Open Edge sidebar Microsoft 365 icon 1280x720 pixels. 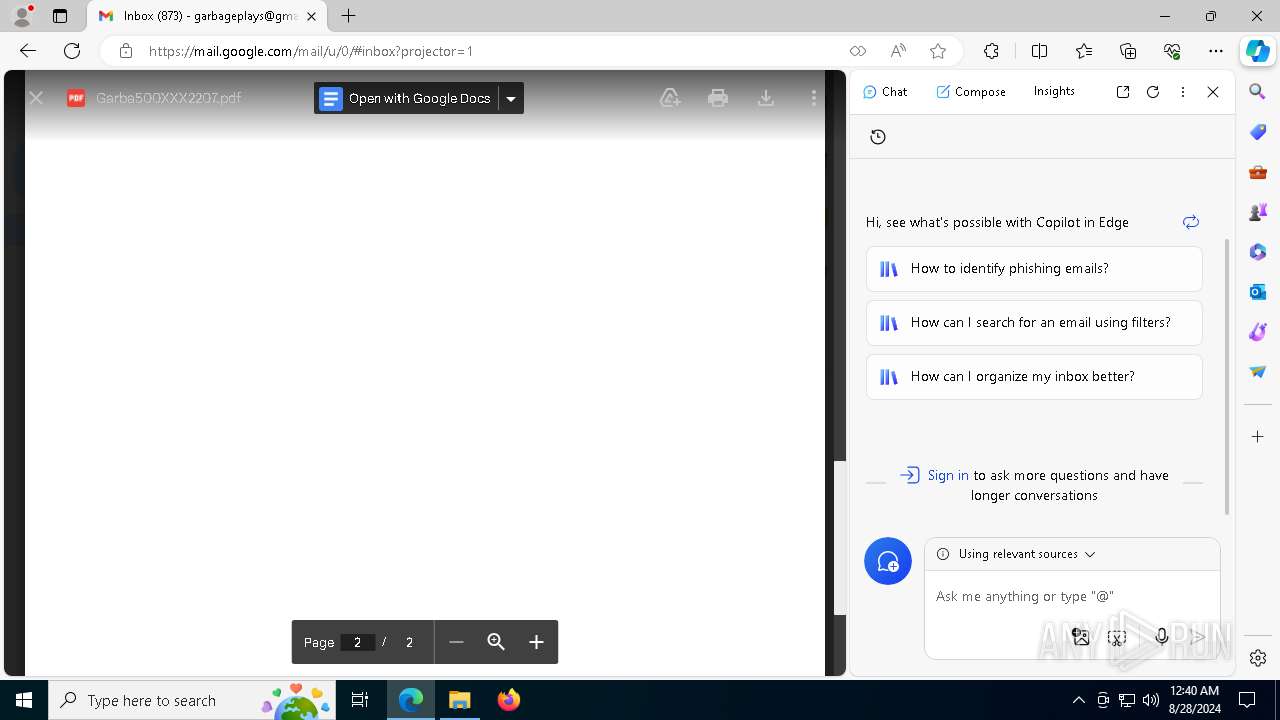(1258, 252)
